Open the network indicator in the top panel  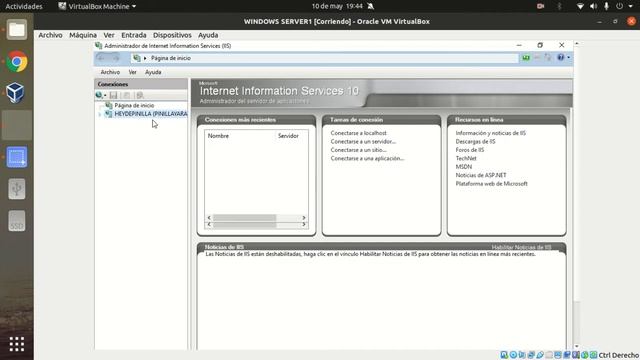coord(580,6)
